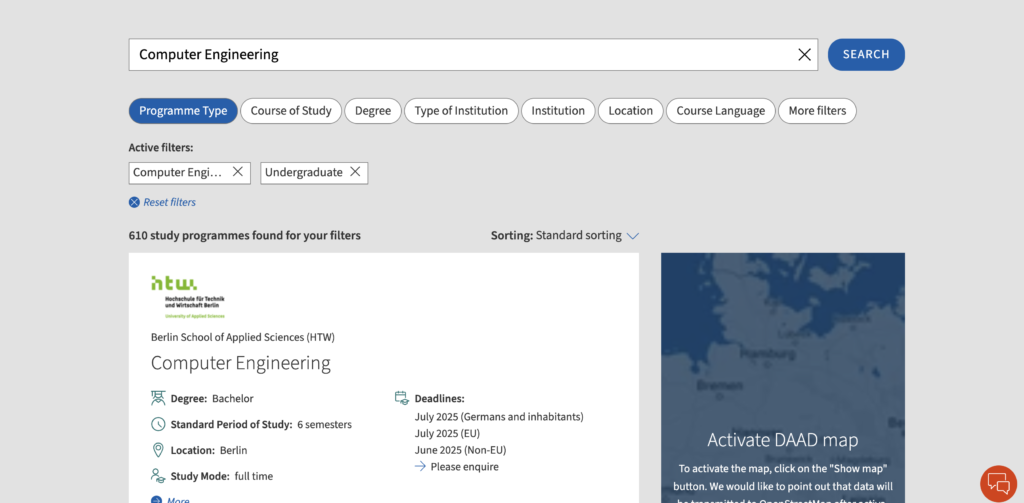Viewport: 1024px width, 503px height.
Task: Expand the Standard sorting dropdown
Action: 565,236
